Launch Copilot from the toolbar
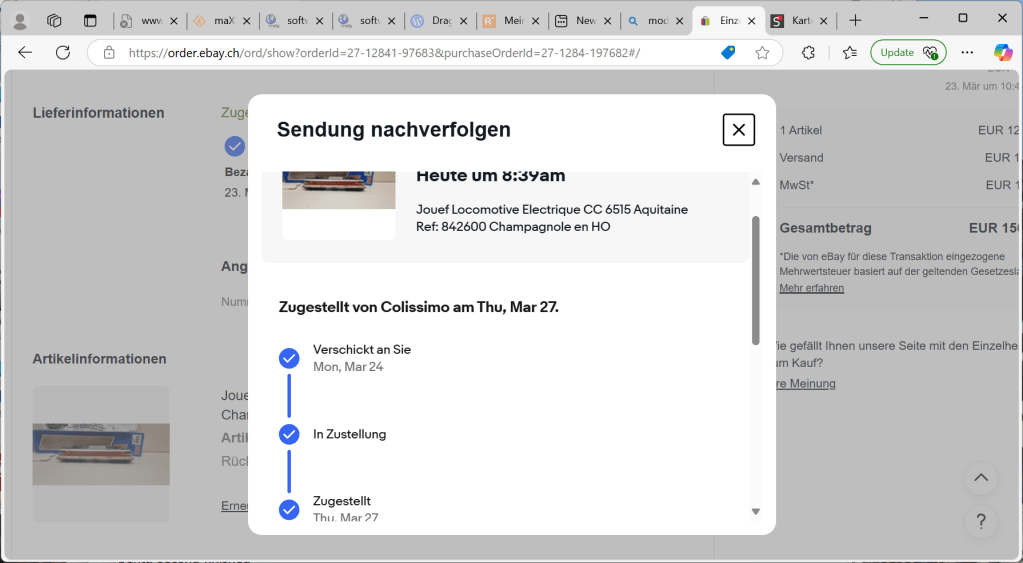The image size is (1023, 563). click(1002, 53)
